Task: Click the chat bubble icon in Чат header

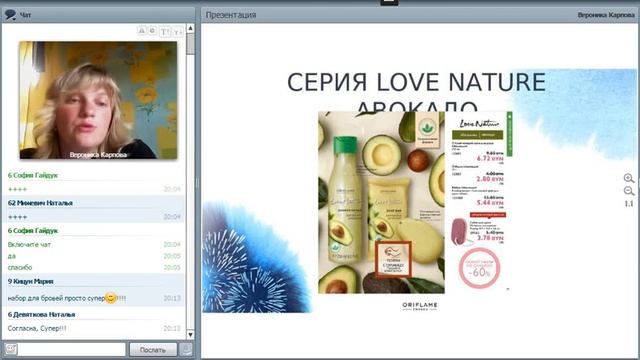Action: pyautogui.click(x=10, y=15)
